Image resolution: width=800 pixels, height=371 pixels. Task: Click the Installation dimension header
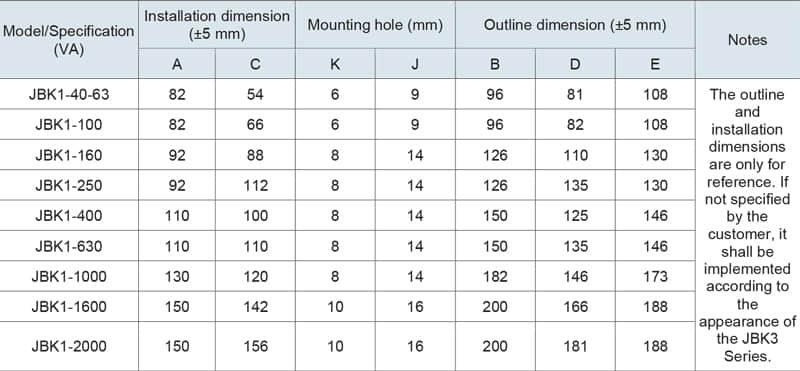pos(217,25)
